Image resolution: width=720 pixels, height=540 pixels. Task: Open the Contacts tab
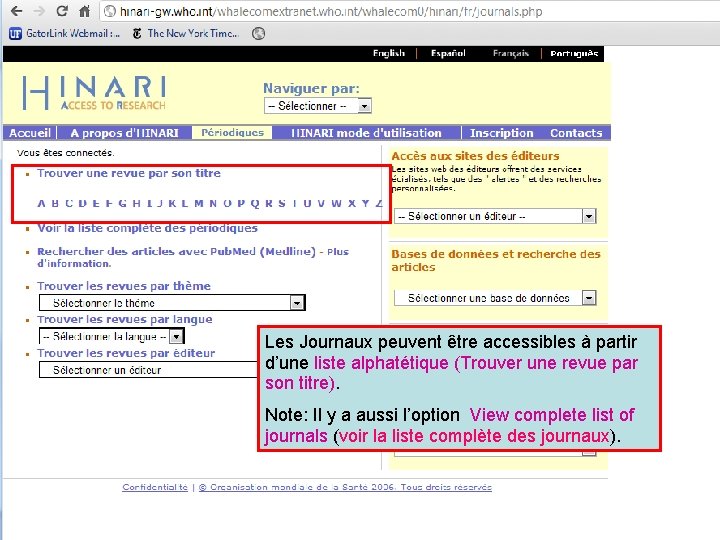[x=576, y=133]
